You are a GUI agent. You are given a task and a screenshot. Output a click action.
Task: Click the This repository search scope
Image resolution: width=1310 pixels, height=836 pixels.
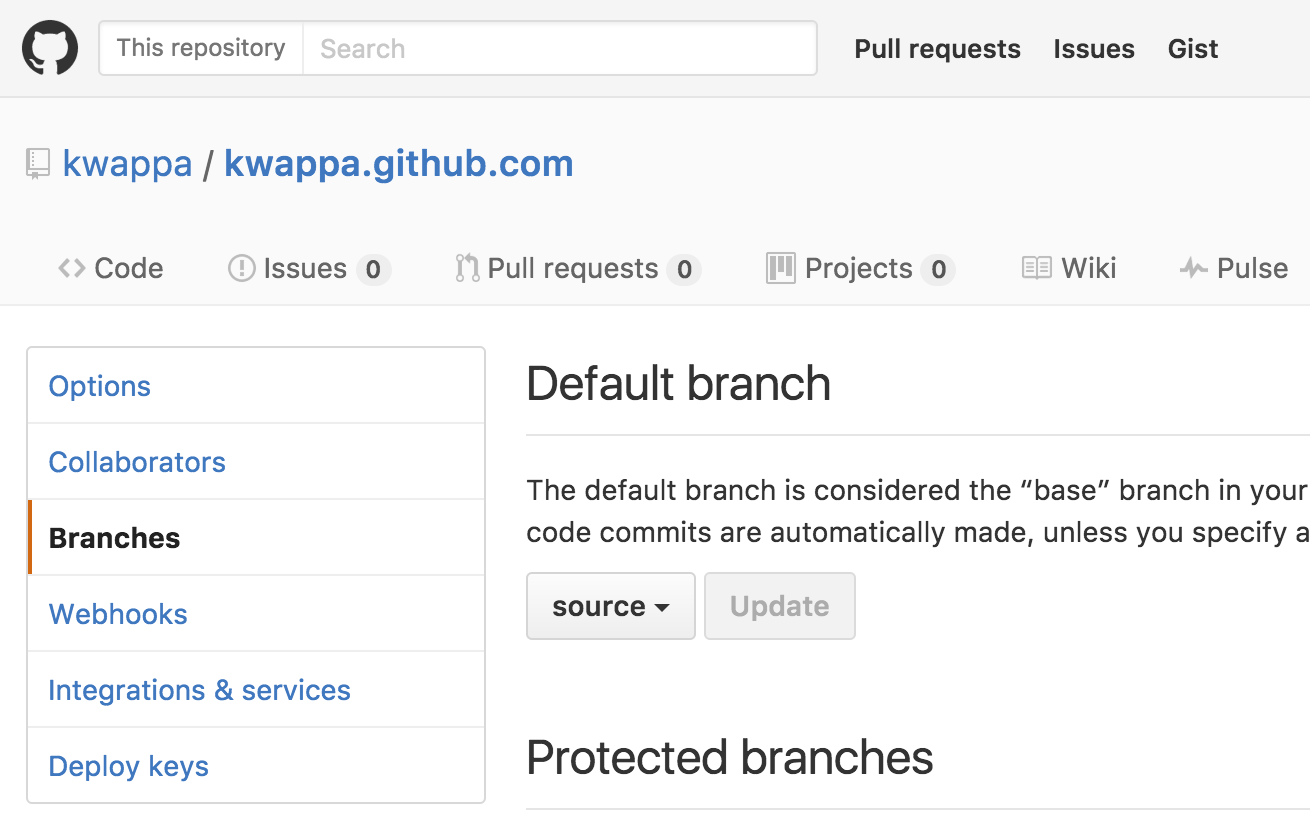(201, 48)
